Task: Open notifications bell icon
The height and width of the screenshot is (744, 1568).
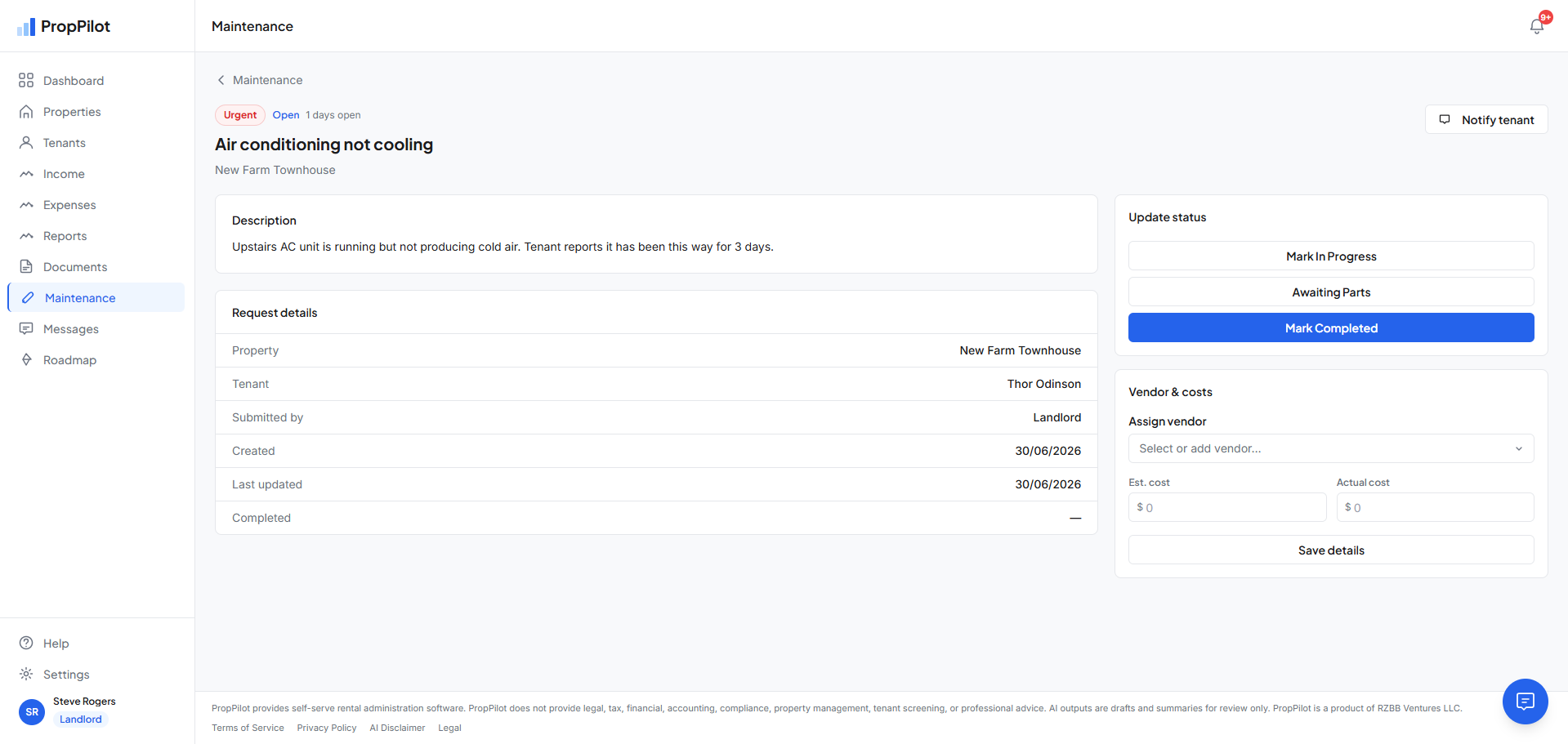Action: coord(1537,26)
